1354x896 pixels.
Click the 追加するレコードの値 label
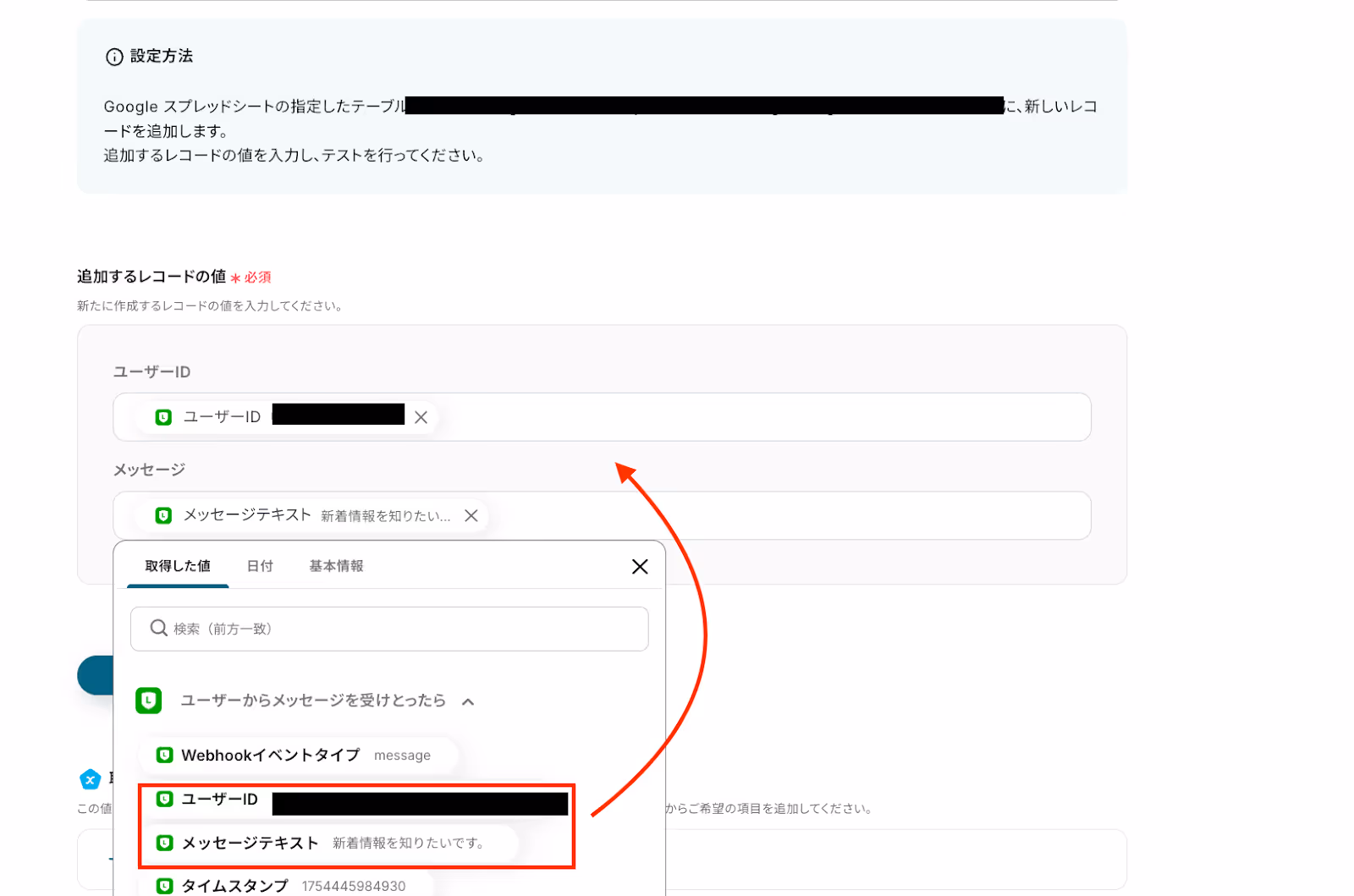[x=151, y=277]
